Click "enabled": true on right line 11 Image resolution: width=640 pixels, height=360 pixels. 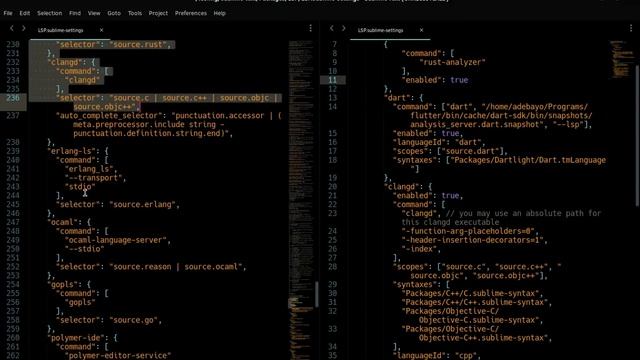point(435,80)
